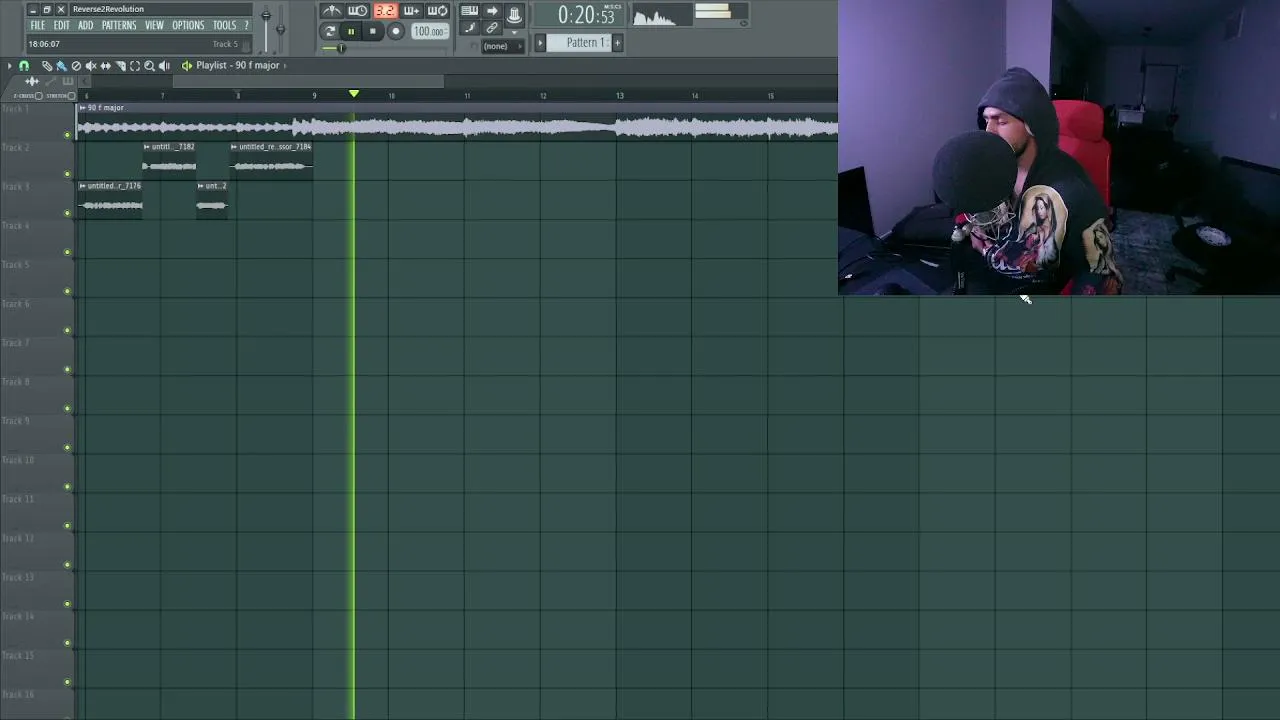The width and height of the screenshot is (1280, 720).
Task: Select the Mute tool in playlist toolbar
Action: tap(91, 66)
